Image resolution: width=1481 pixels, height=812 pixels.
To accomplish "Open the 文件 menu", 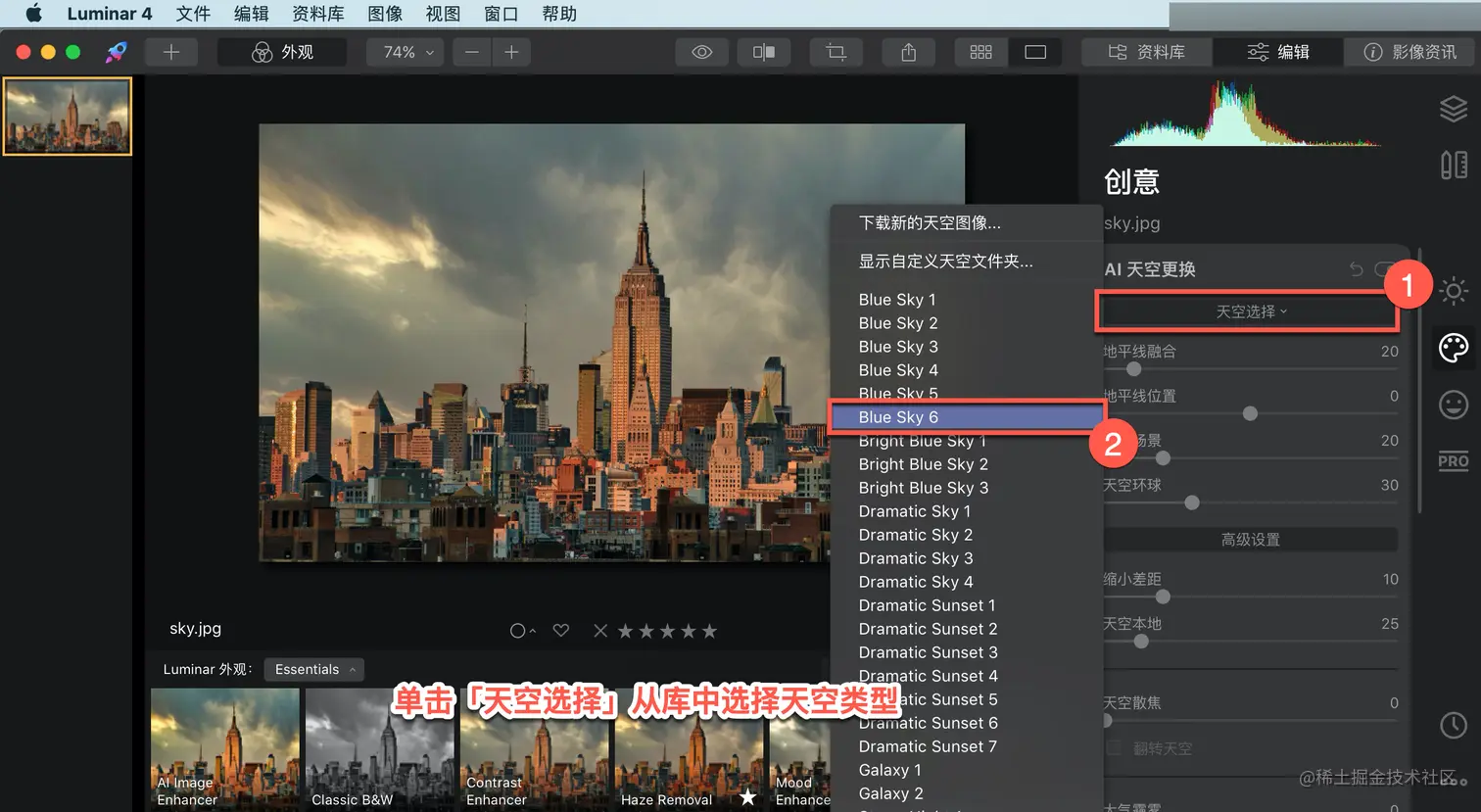I will 193,14.
